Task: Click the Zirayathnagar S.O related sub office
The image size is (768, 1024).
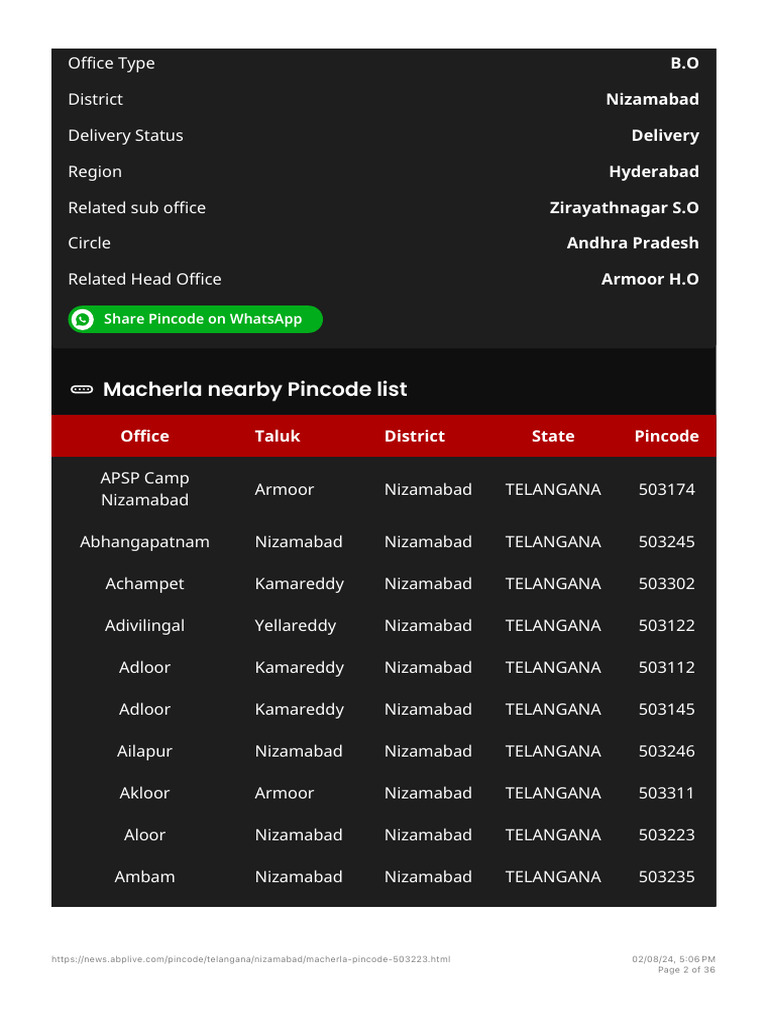Action: [624, 208]
